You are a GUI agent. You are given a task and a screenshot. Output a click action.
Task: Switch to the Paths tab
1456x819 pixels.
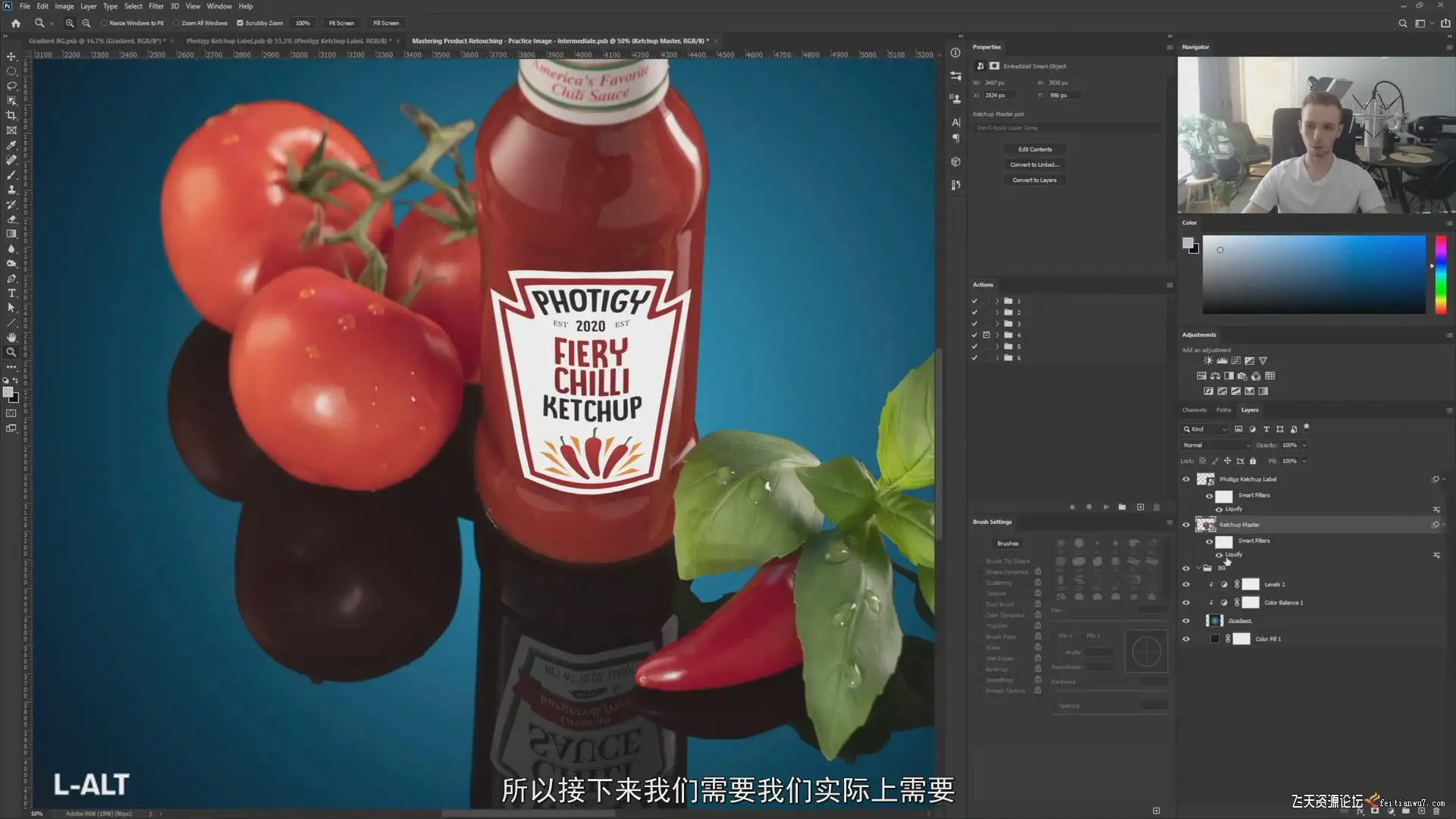click(x=1224, y=410)
